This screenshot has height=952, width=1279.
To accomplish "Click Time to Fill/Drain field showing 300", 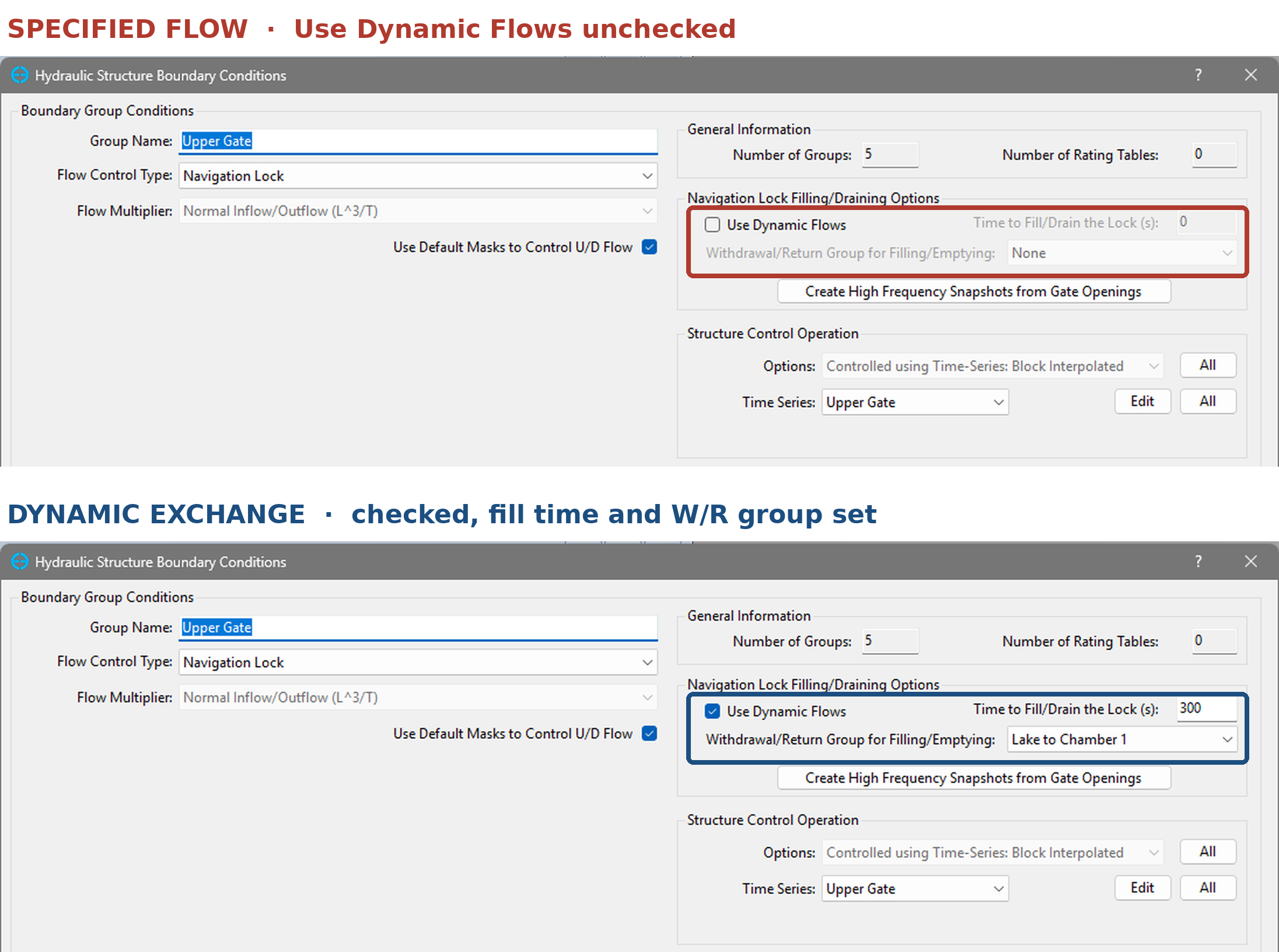I will [1207, 709].
